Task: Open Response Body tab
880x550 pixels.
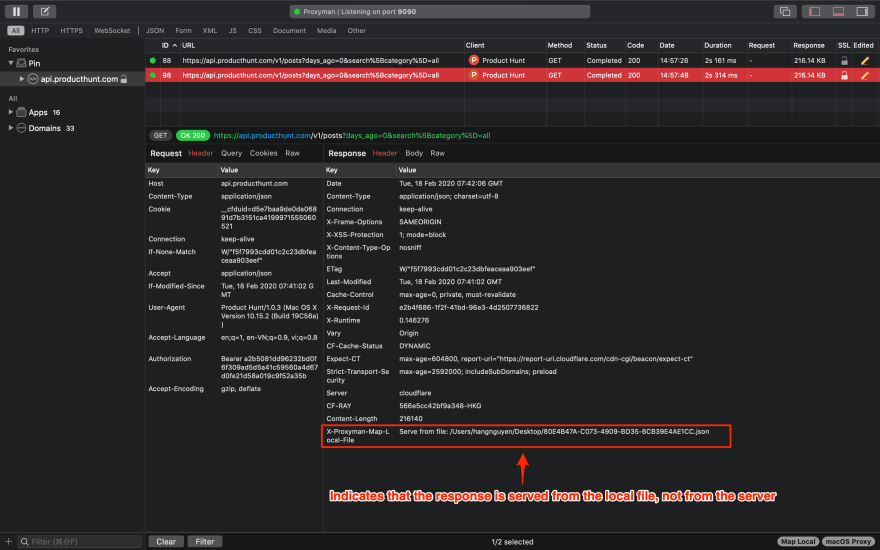Action: pos(414,153)
